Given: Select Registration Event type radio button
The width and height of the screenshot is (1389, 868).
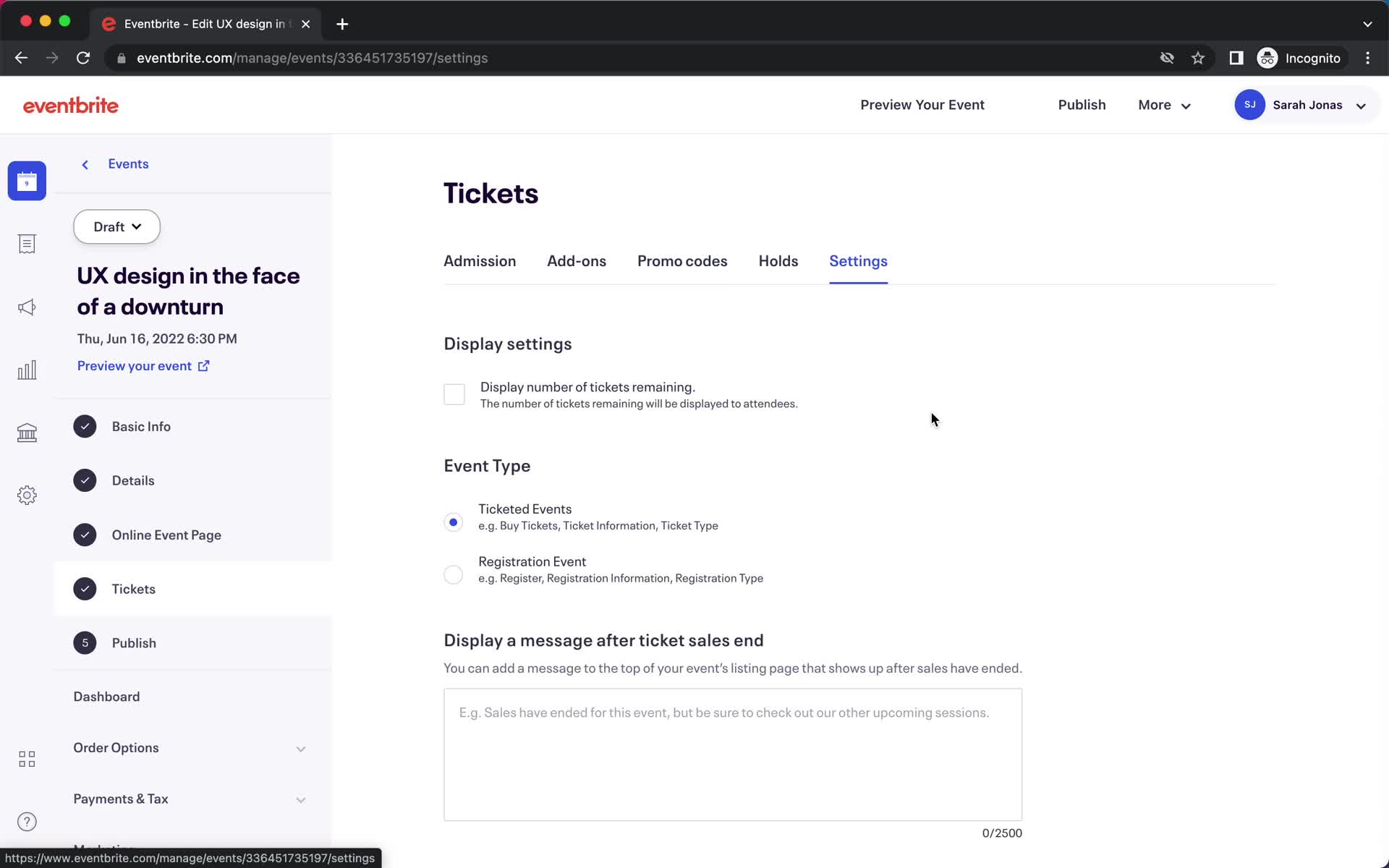Looking at the screenshot, I should [453, 573].
